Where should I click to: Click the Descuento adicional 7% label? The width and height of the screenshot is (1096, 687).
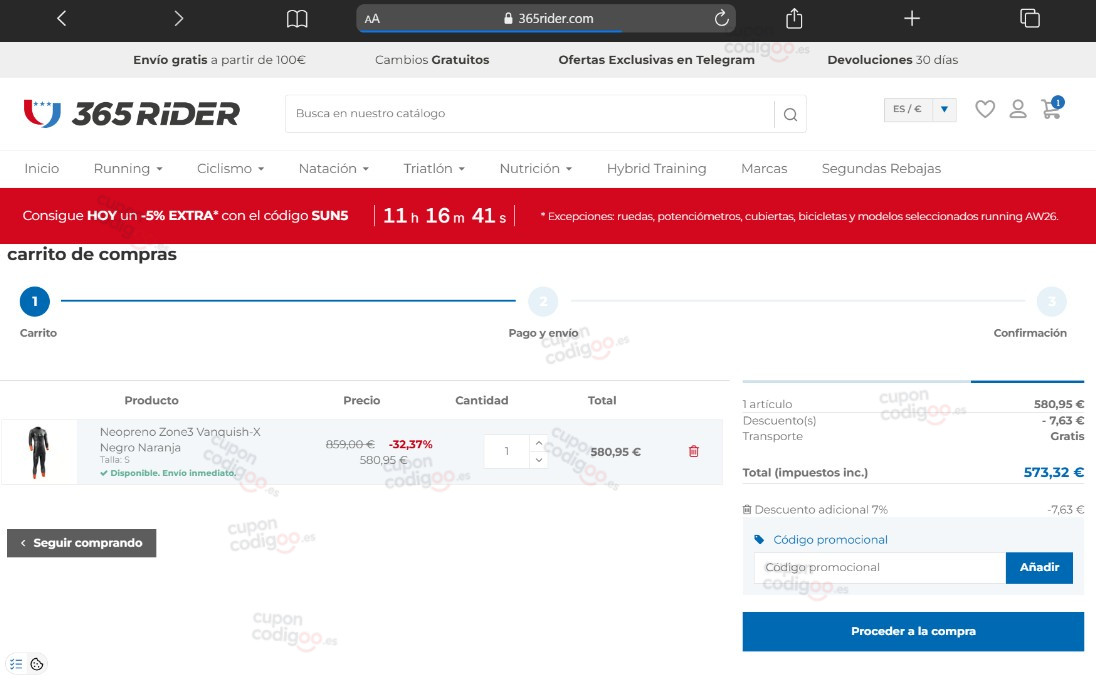pyautogui.click(x=821, y=509)
